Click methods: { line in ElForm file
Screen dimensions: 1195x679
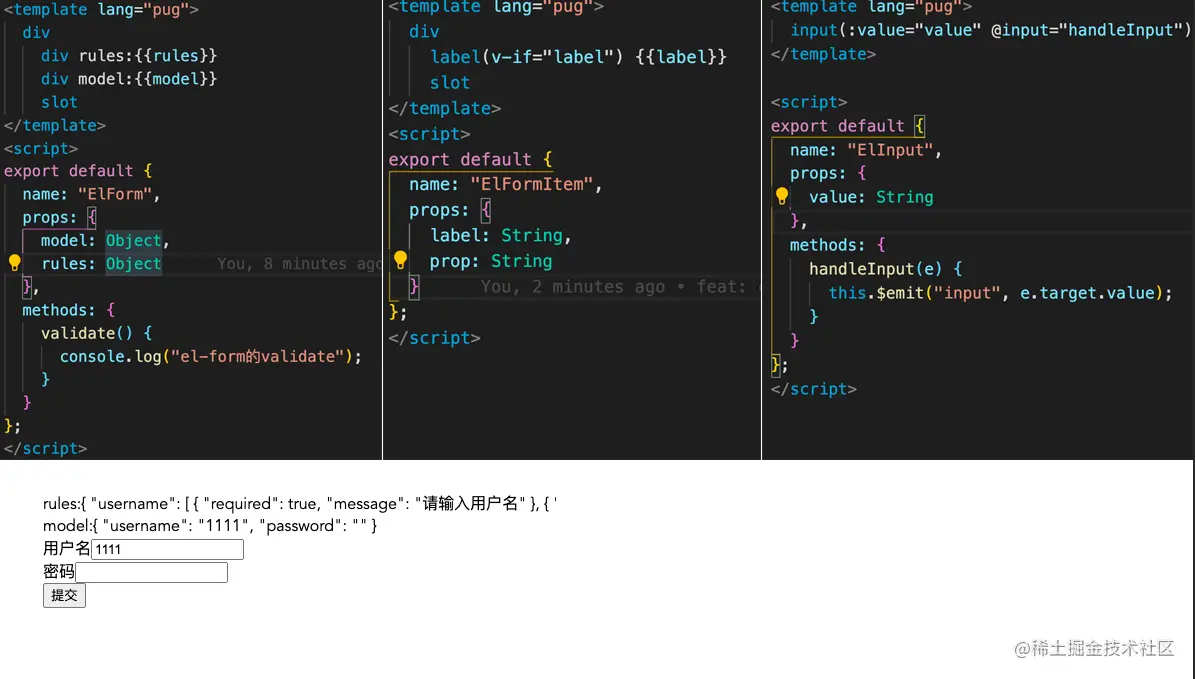69,310
